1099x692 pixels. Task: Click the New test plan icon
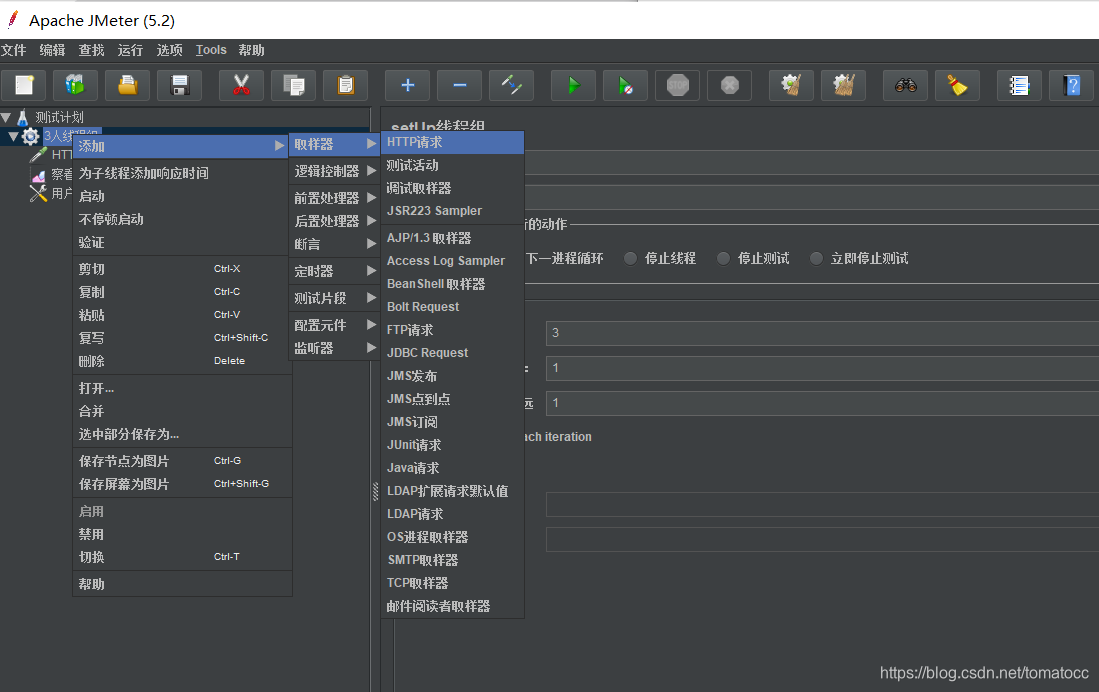point(24,86)
